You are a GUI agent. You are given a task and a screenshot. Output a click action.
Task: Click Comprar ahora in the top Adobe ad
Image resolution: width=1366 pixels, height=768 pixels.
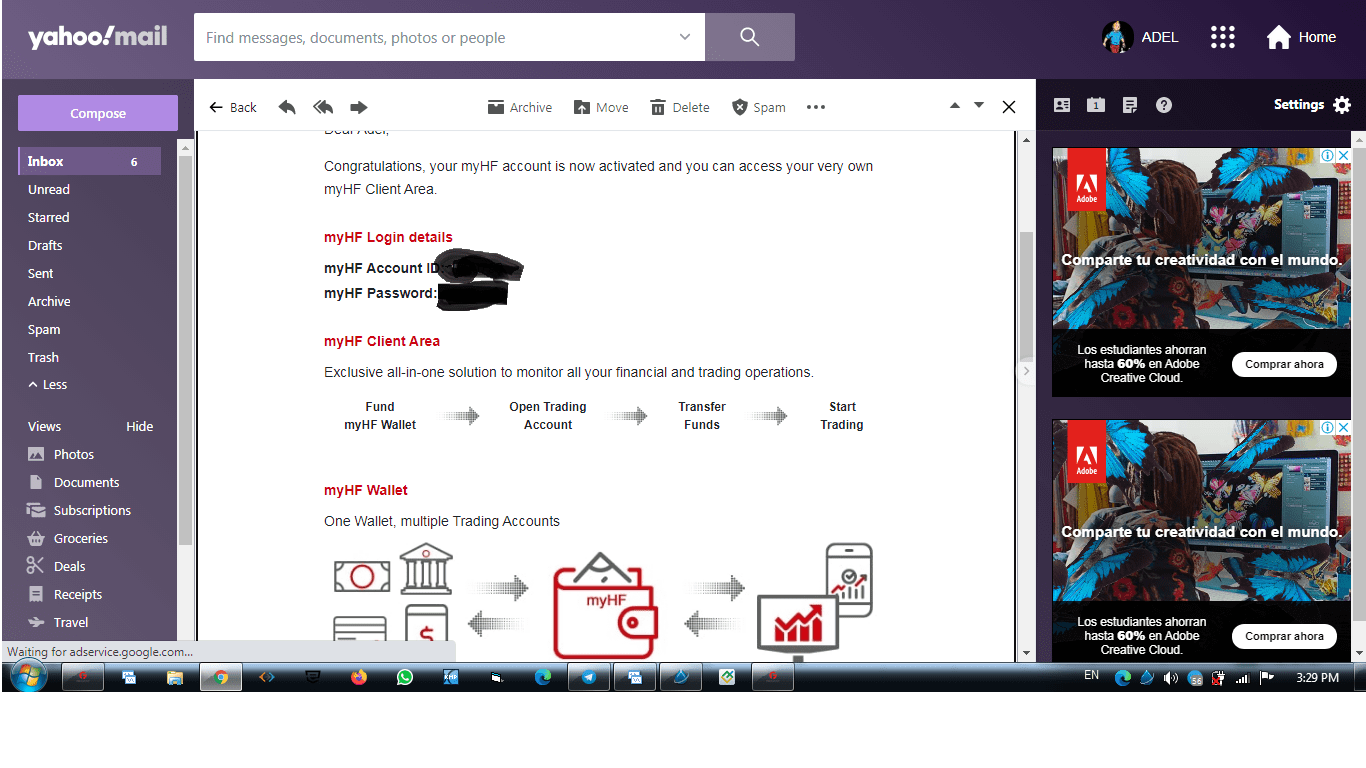point(1284,364)
